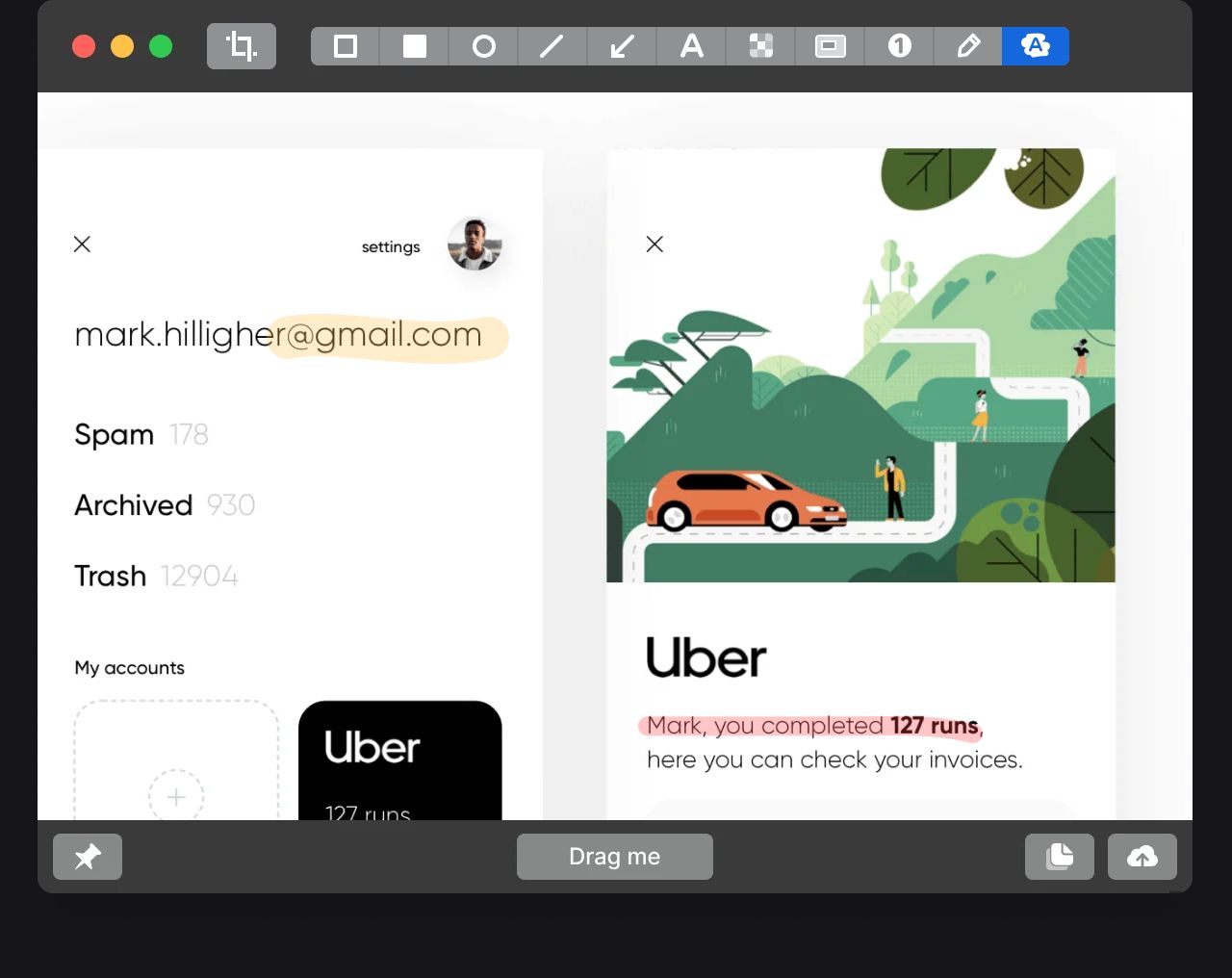Select the pencil drawing tool
The image size is (1232, 978).
point(968,46)
